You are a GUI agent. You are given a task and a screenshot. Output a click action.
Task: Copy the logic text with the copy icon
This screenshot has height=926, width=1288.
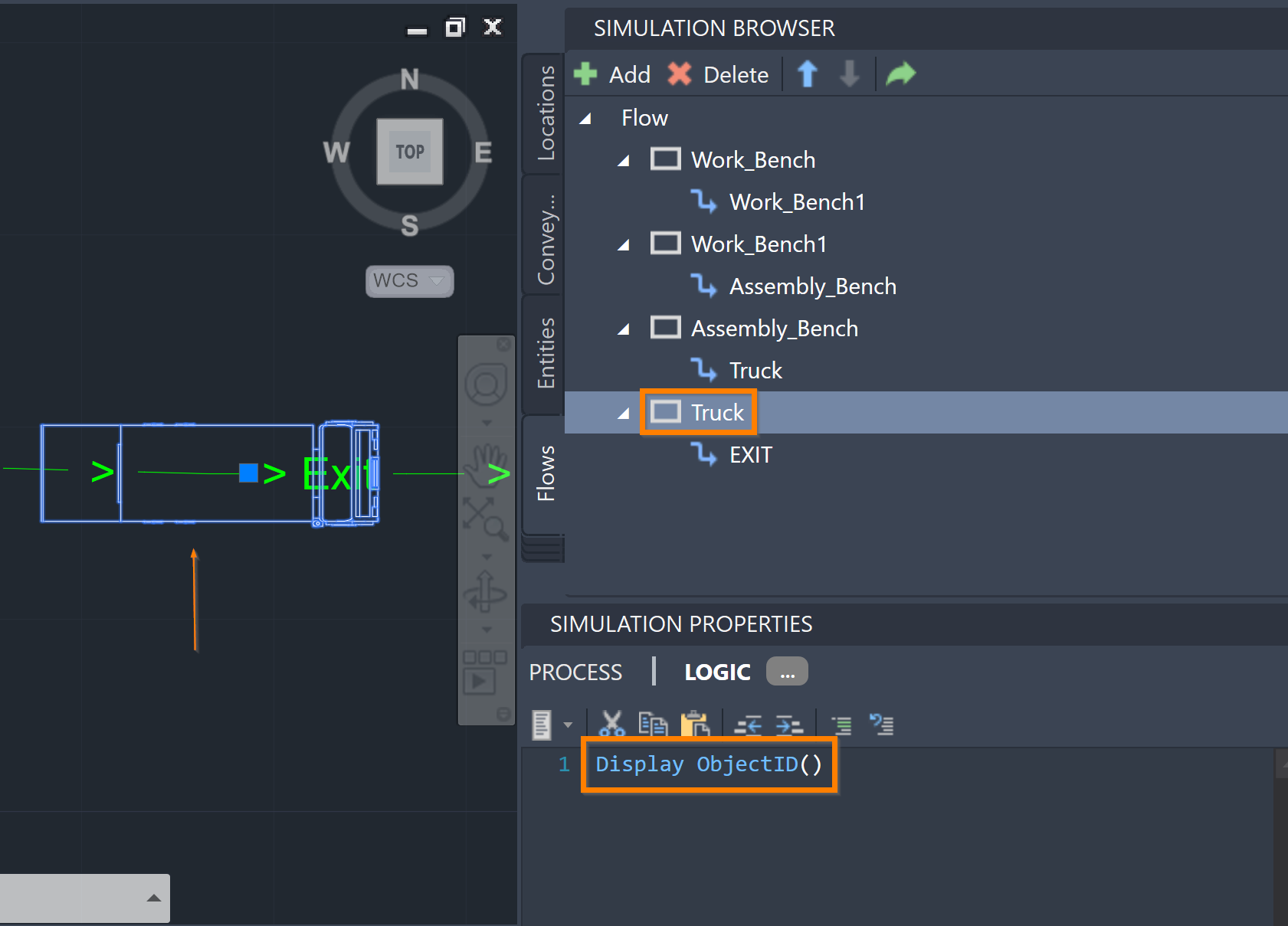[x=653, y=724]
